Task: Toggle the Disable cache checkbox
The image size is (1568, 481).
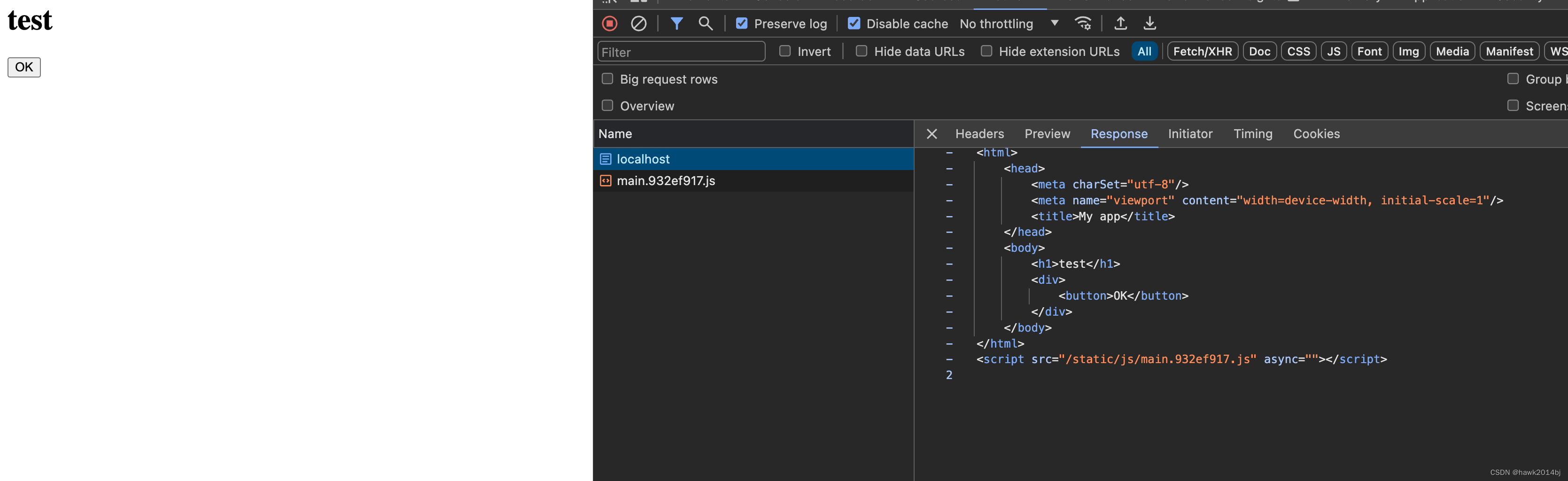Action: point(854,24)
